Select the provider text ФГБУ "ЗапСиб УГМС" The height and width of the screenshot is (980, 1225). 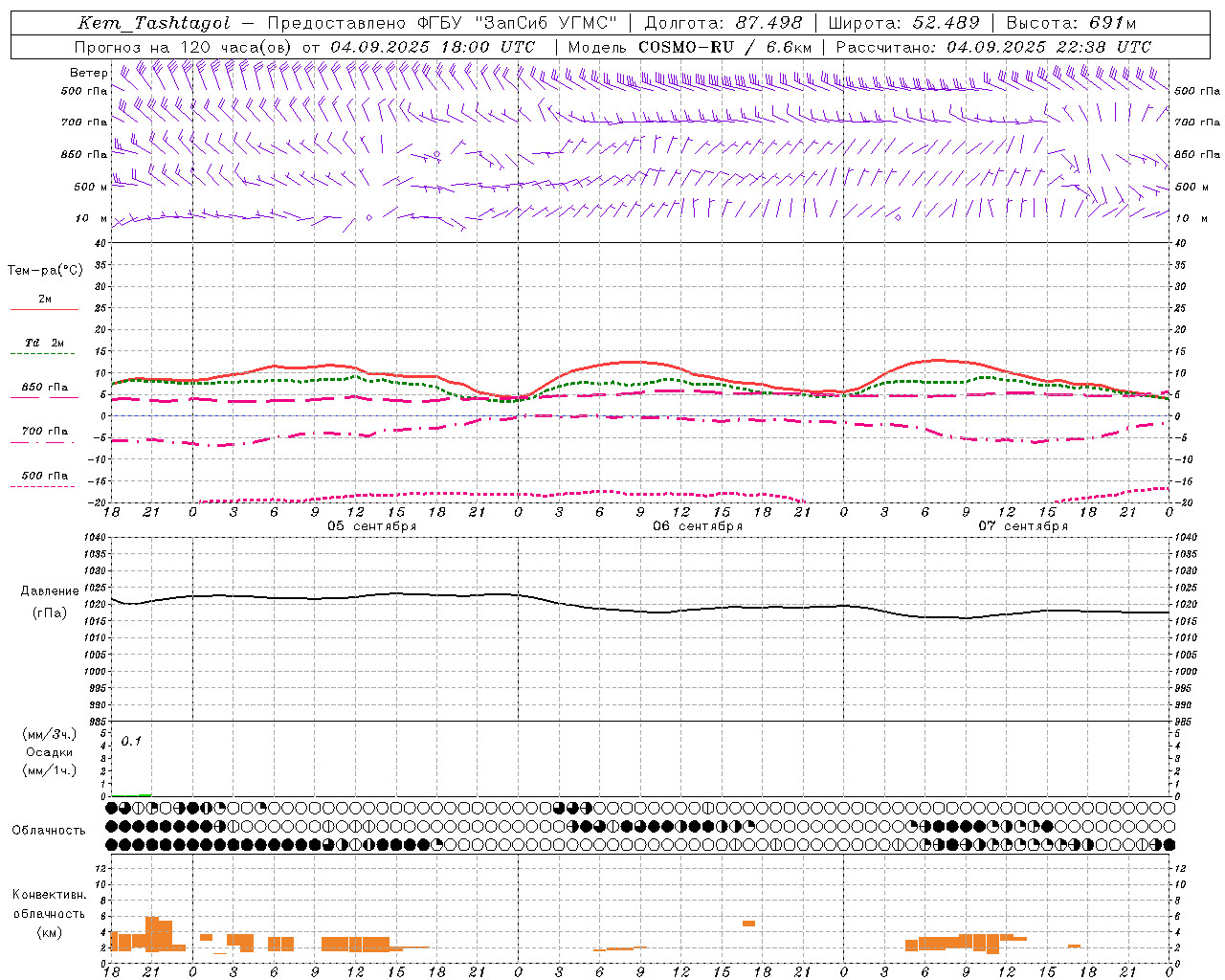click(x=519, y=24)
